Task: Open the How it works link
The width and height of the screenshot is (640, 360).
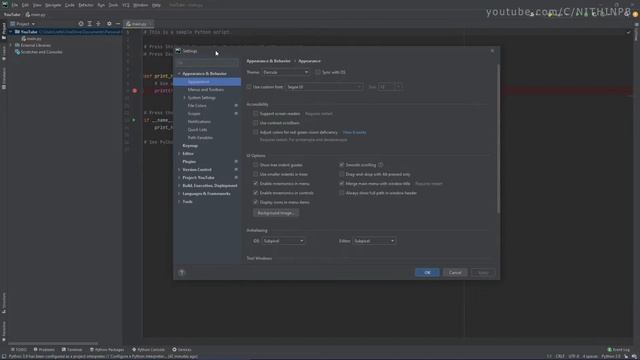Action: click(354, 132)
